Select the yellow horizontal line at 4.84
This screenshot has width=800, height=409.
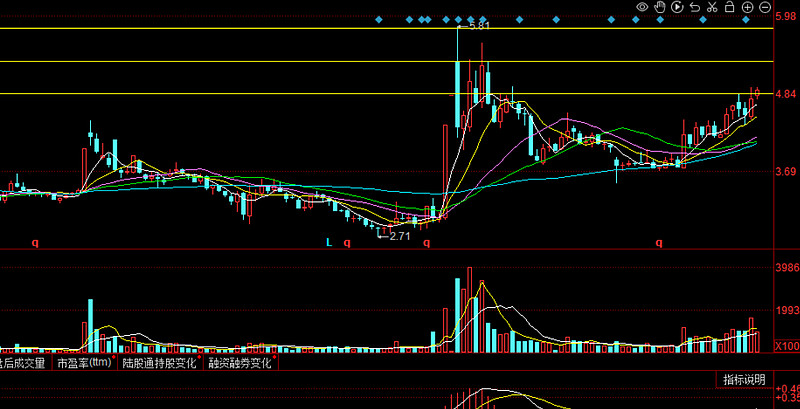tap(387, 94)
